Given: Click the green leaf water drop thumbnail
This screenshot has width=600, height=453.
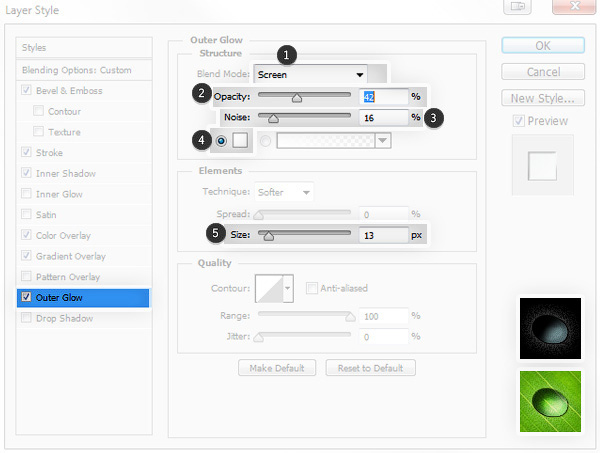Looking at the screenshot, I should tap(550, 401).
